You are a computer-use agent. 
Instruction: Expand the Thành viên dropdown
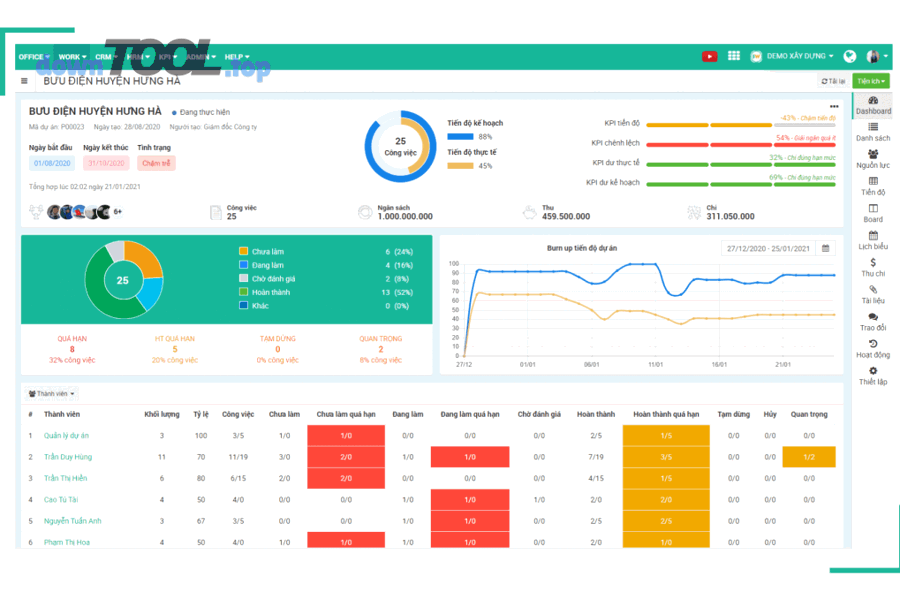coord(52,394)
